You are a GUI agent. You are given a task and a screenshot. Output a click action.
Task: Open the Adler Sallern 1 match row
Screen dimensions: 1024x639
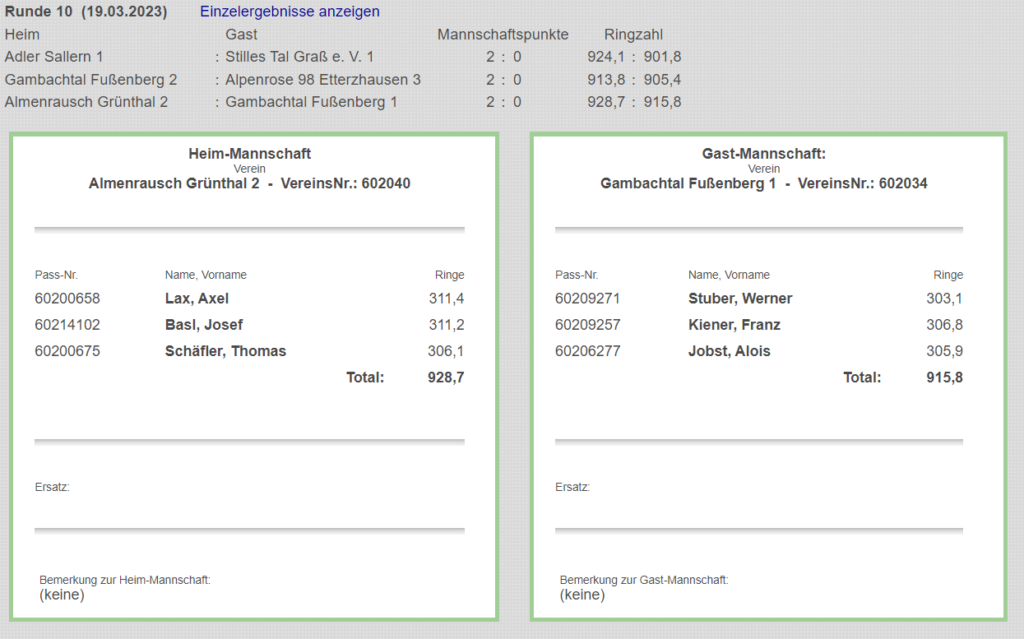tap(54, 57)
